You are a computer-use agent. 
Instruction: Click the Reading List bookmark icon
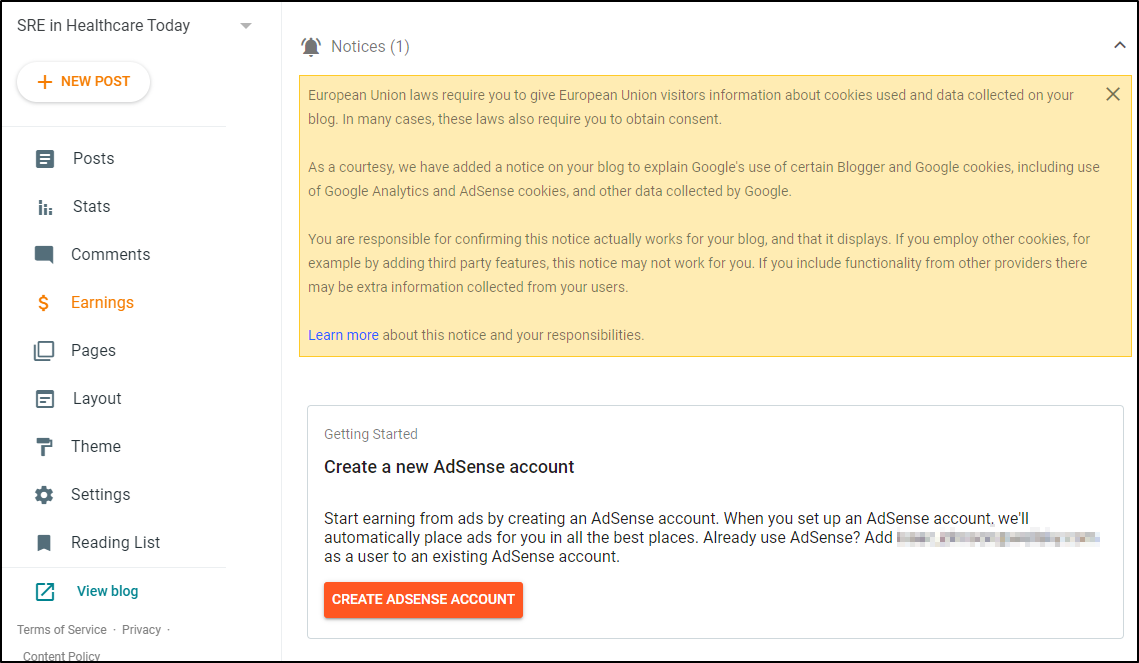44,542
